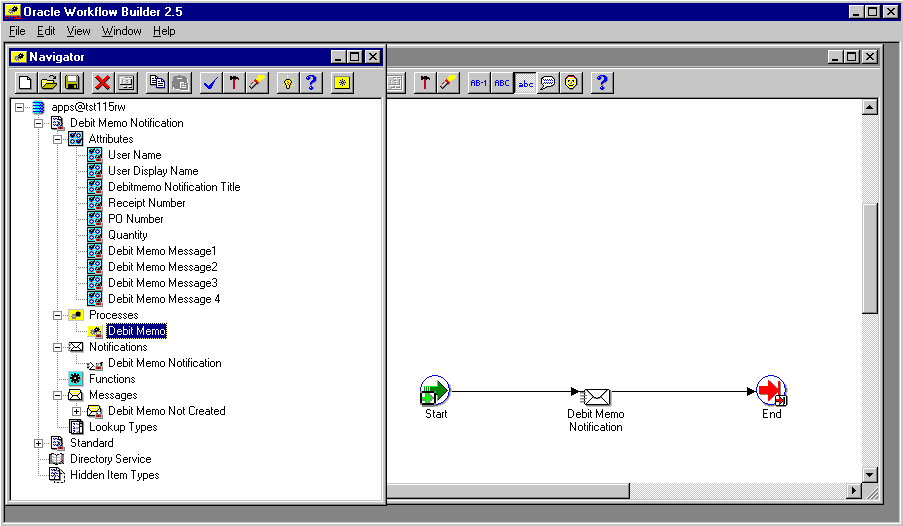This screenshot has width=903, height=526.
Task: Select the End node in the diagram
Action: click(x=772, y=391)
